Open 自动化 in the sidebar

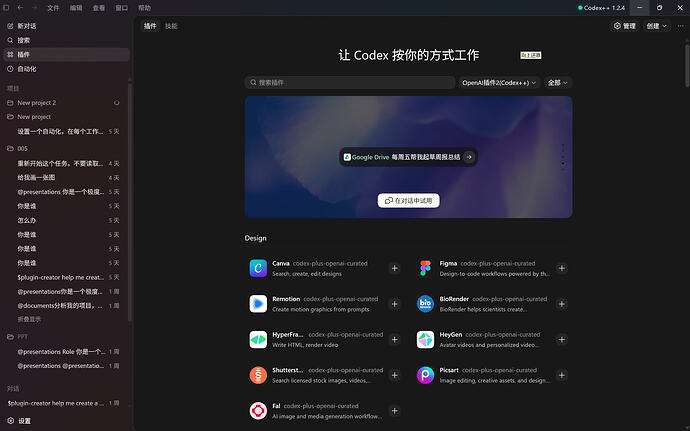(66, 69)
